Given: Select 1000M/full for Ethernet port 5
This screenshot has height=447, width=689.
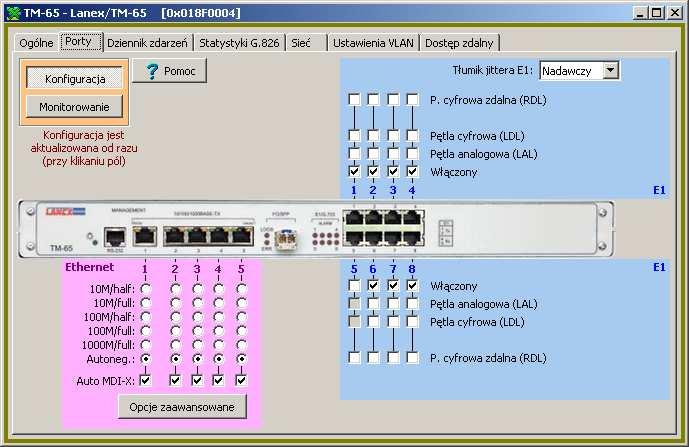Looking at the screenshot, I should [241, 345].
